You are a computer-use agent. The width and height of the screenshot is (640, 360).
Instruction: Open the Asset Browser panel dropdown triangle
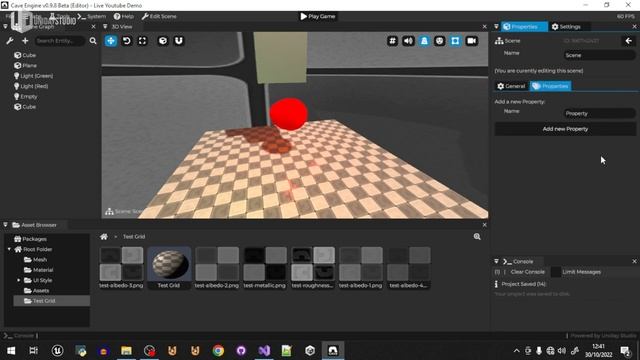pos(5,225)
